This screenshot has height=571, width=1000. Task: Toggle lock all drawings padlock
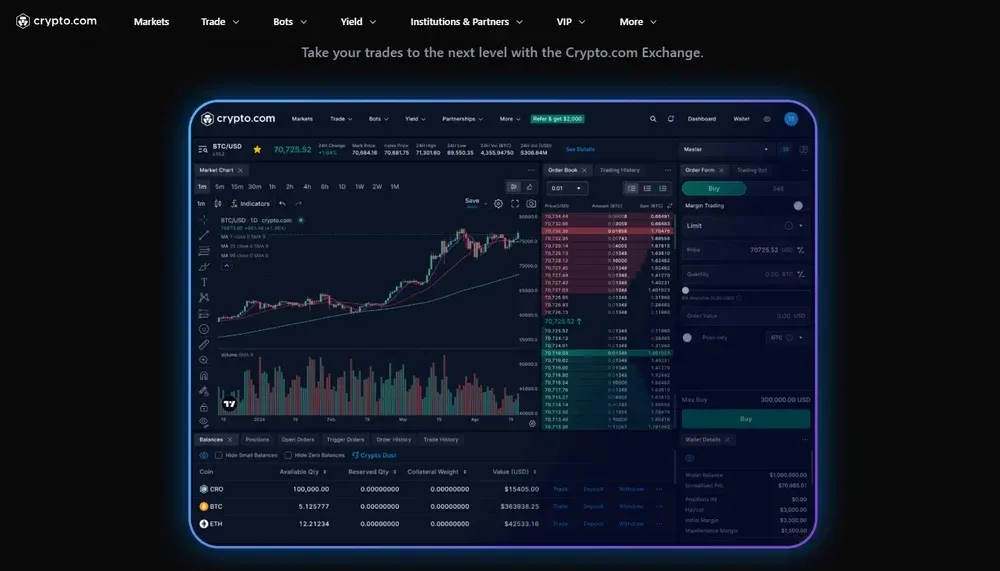coord(203,406)
